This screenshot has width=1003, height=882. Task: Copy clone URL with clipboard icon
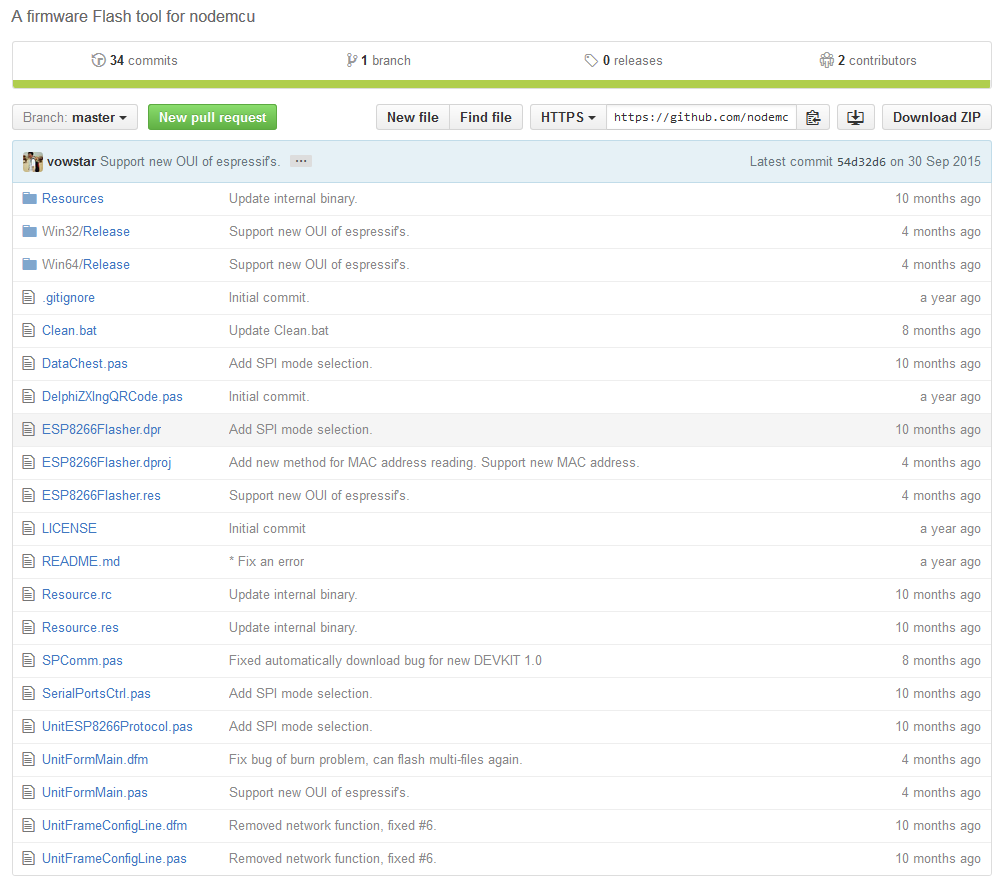click(813, 118)
